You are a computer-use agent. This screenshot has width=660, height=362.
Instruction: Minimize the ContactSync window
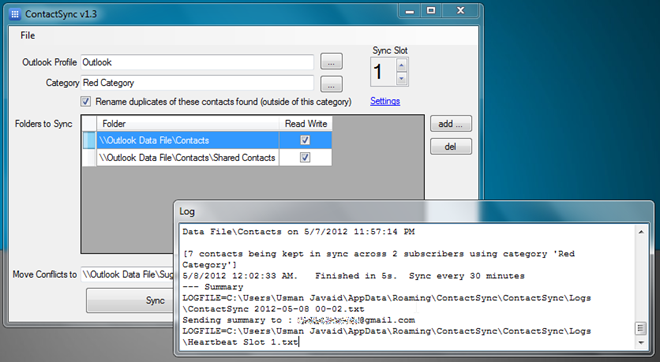point(410,11)
